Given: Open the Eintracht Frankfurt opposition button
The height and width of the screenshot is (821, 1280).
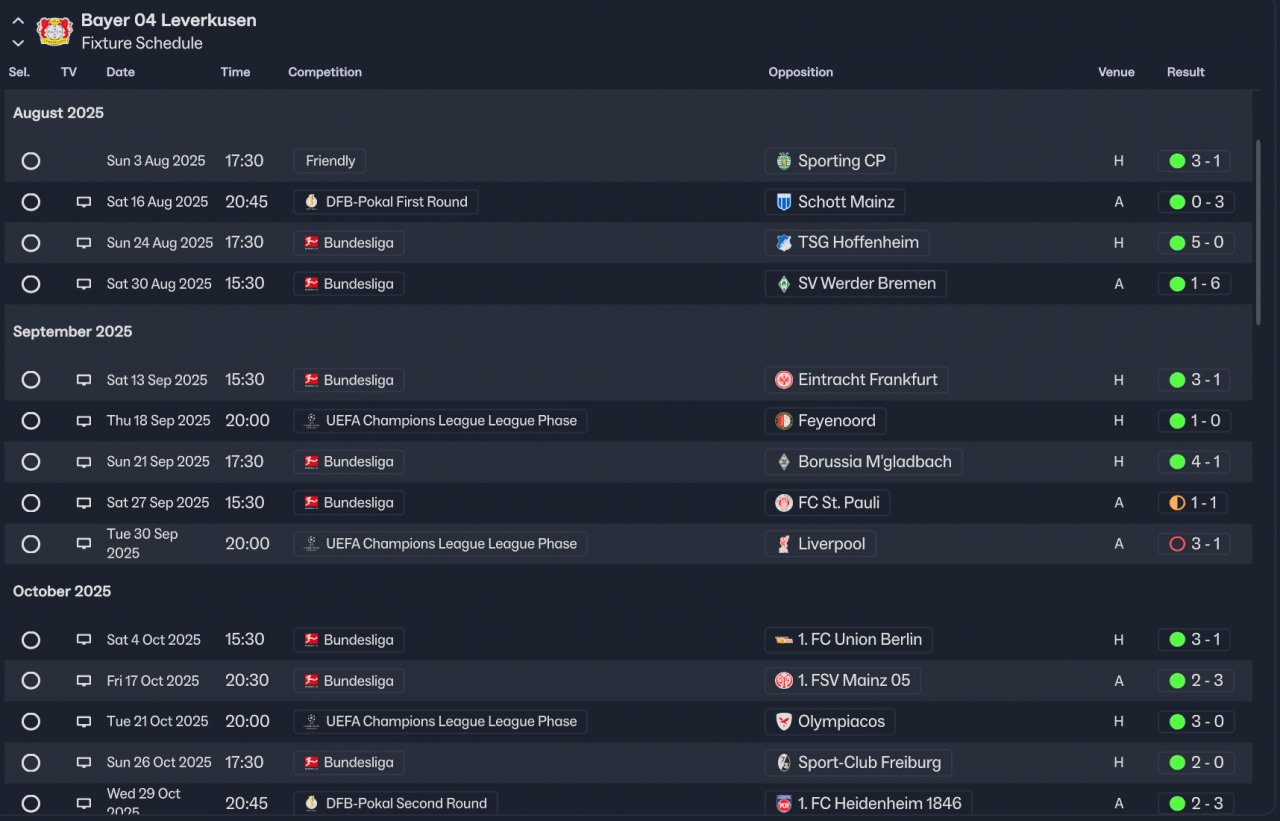Looking at the screenshot, I should 857,380.
